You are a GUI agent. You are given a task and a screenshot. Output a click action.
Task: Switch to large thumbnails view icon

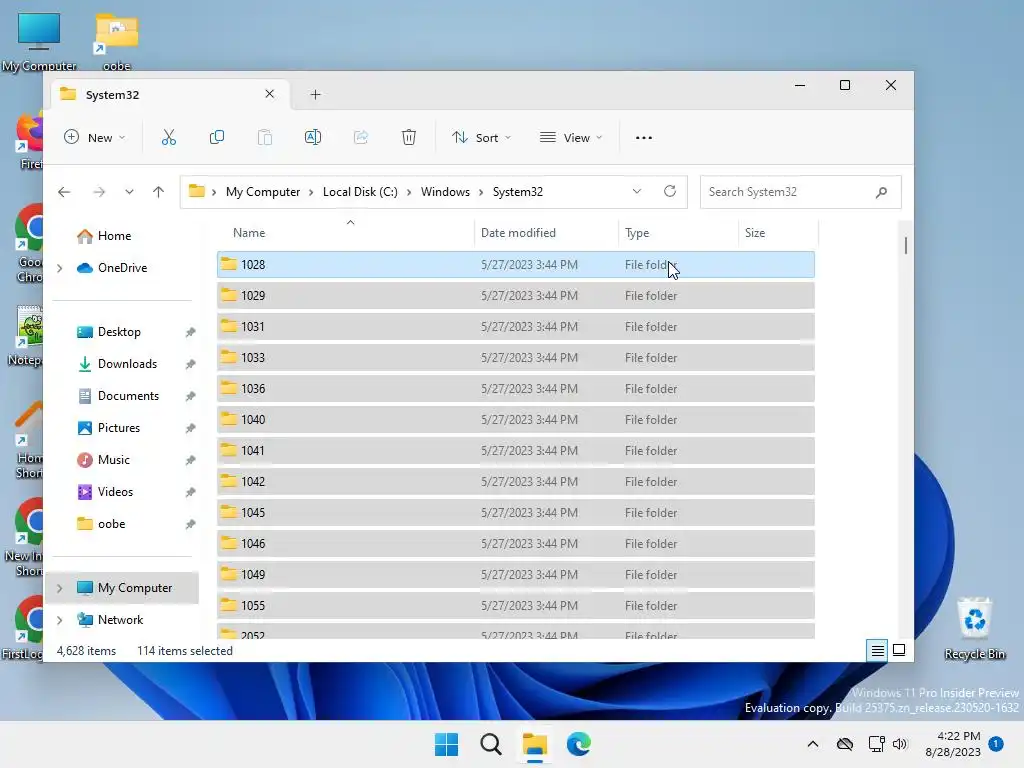(x=899, y=650)
